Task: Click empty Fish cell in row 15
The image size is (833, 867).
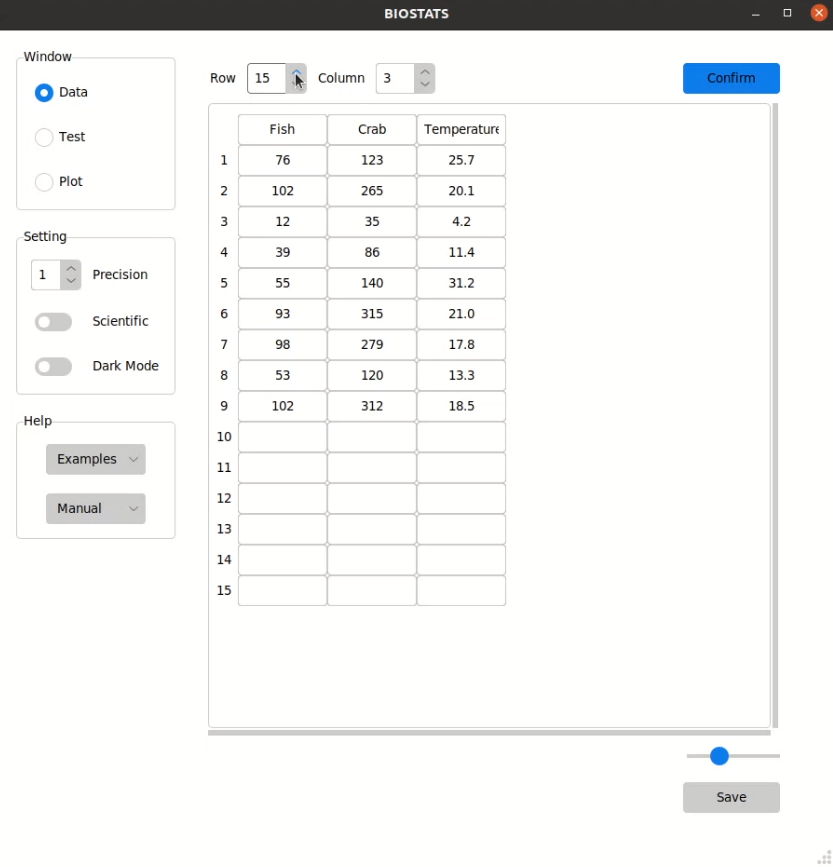Action: tap(282, 591)
